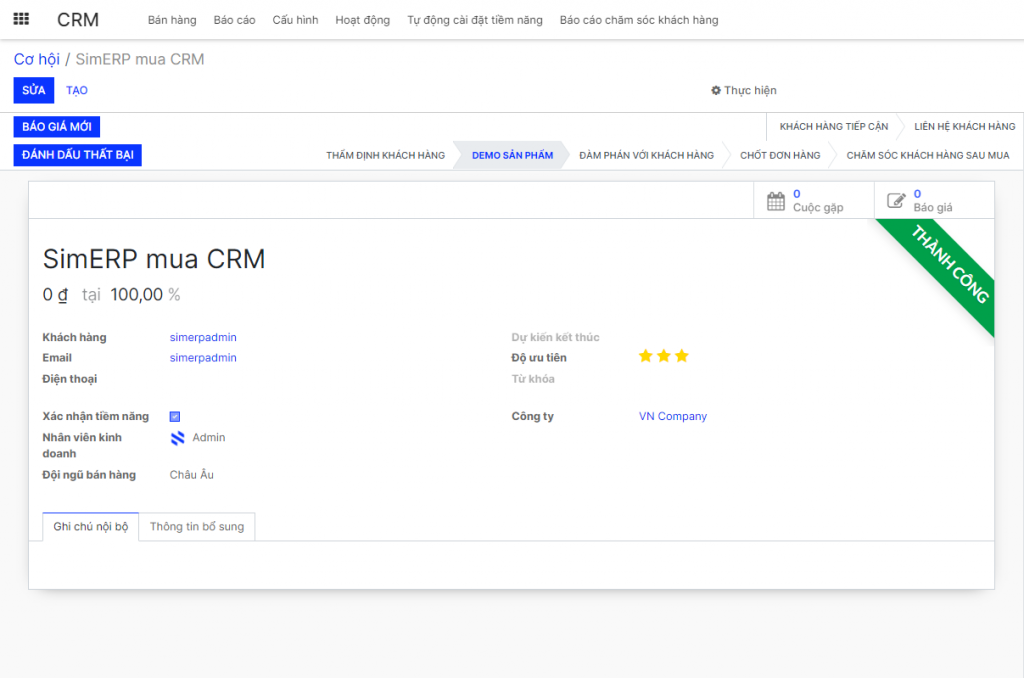Select stage CHỐT ĐƠN HÀNG
1024x678 pixels.
pyautogui.click(x=780, y=155)
